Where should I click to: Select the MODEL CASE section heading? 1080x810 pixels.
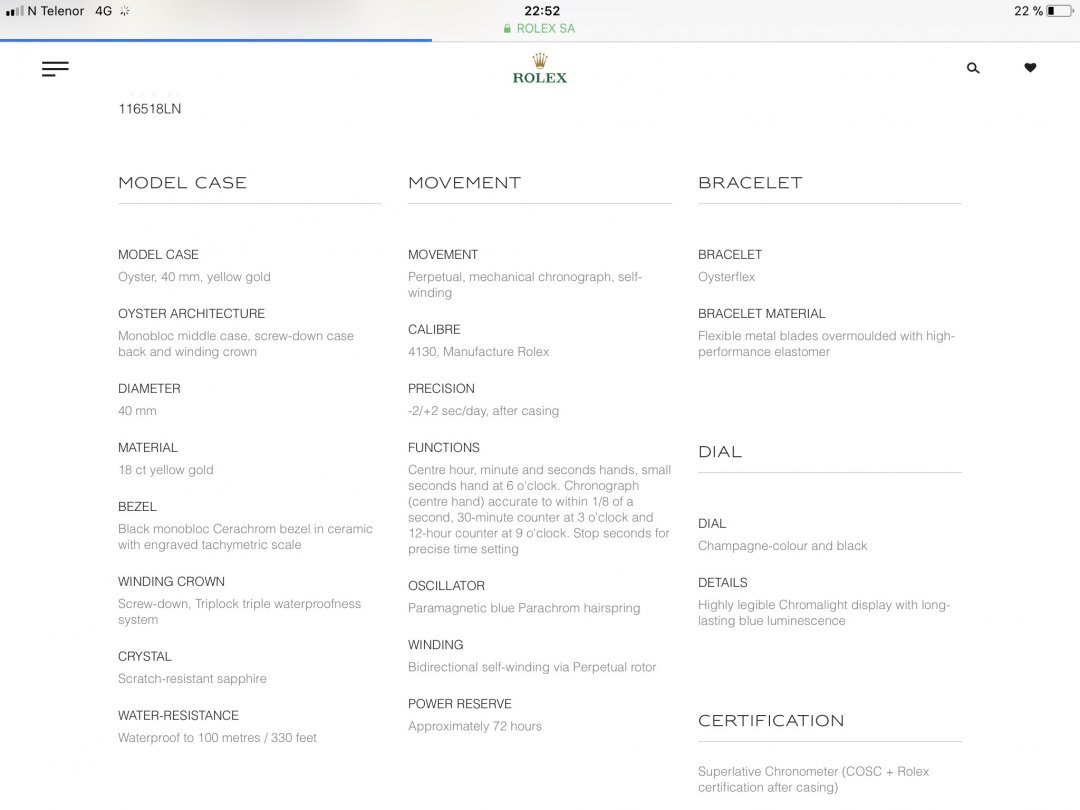(182, 183)
